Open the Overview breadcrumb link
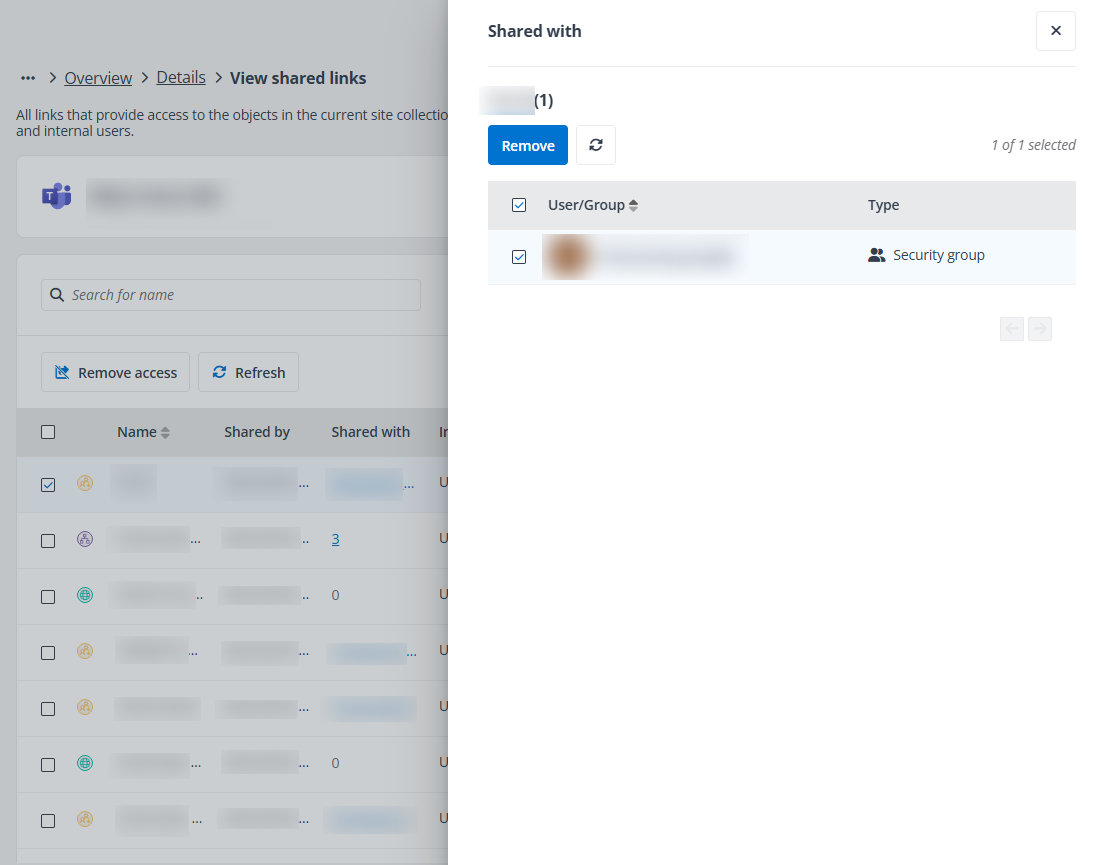1102x865 pixels. 98,78
